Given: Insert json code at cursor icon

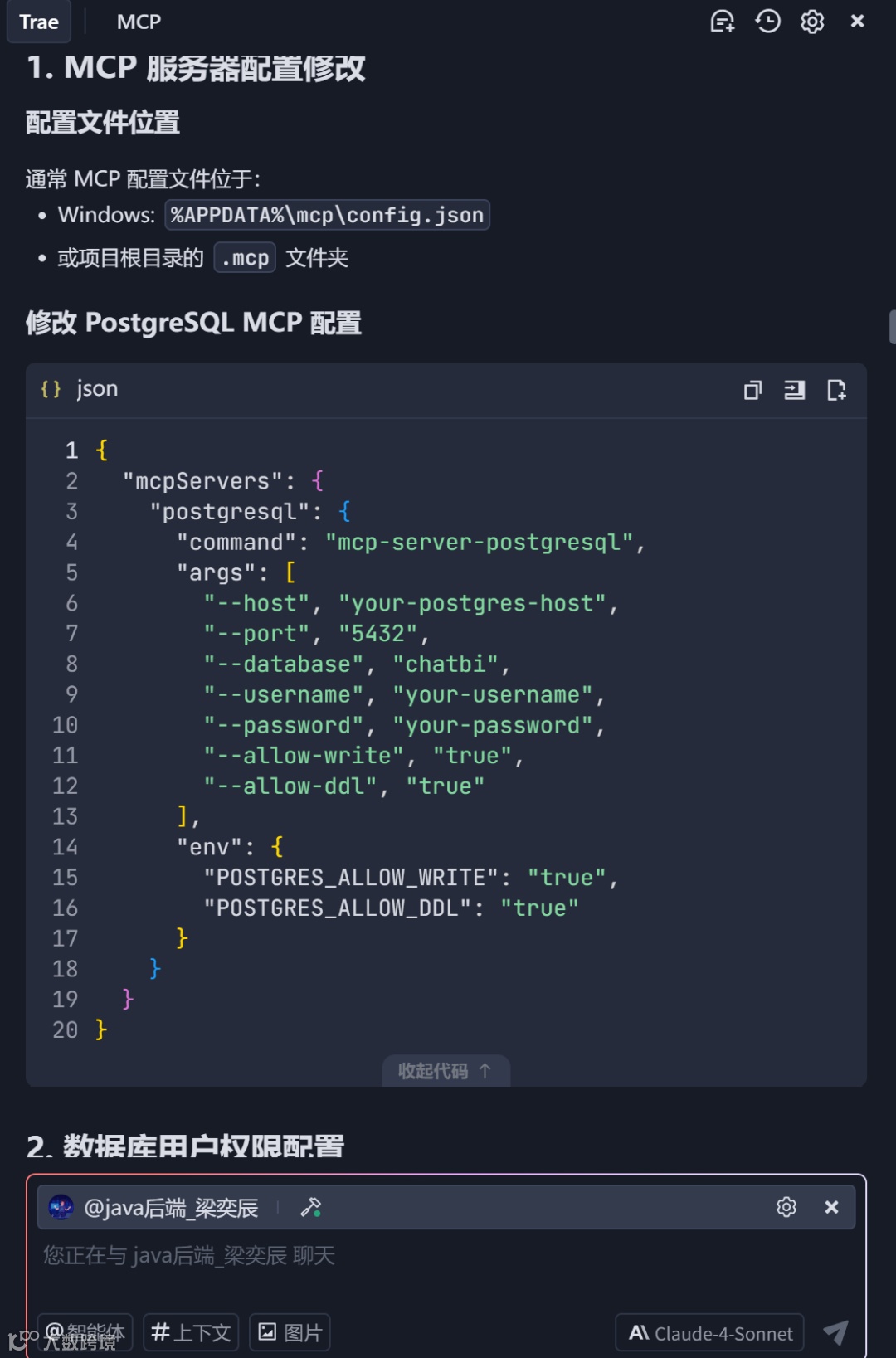Looking at the screenshot, I should 794,390.
